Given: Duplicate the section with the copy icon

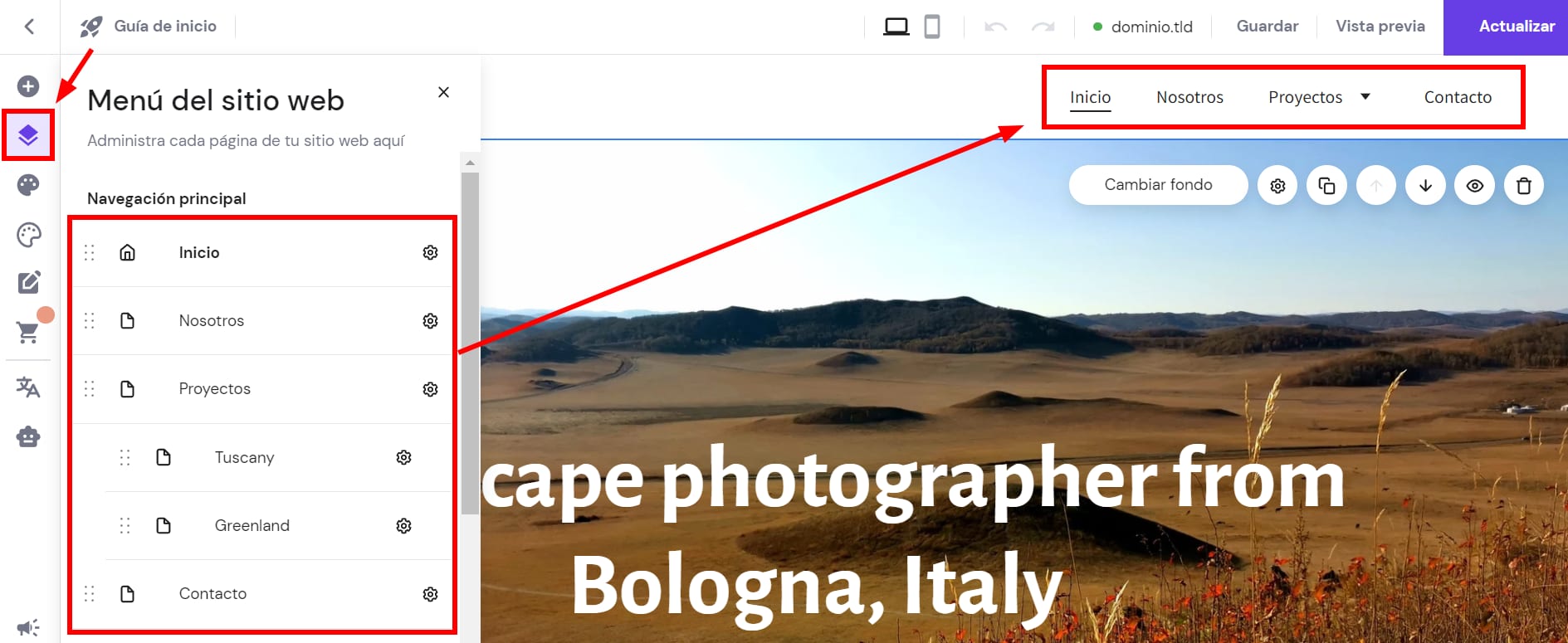Looking at the screenshot, I should pyautogui.click(x=1326, y=185).
